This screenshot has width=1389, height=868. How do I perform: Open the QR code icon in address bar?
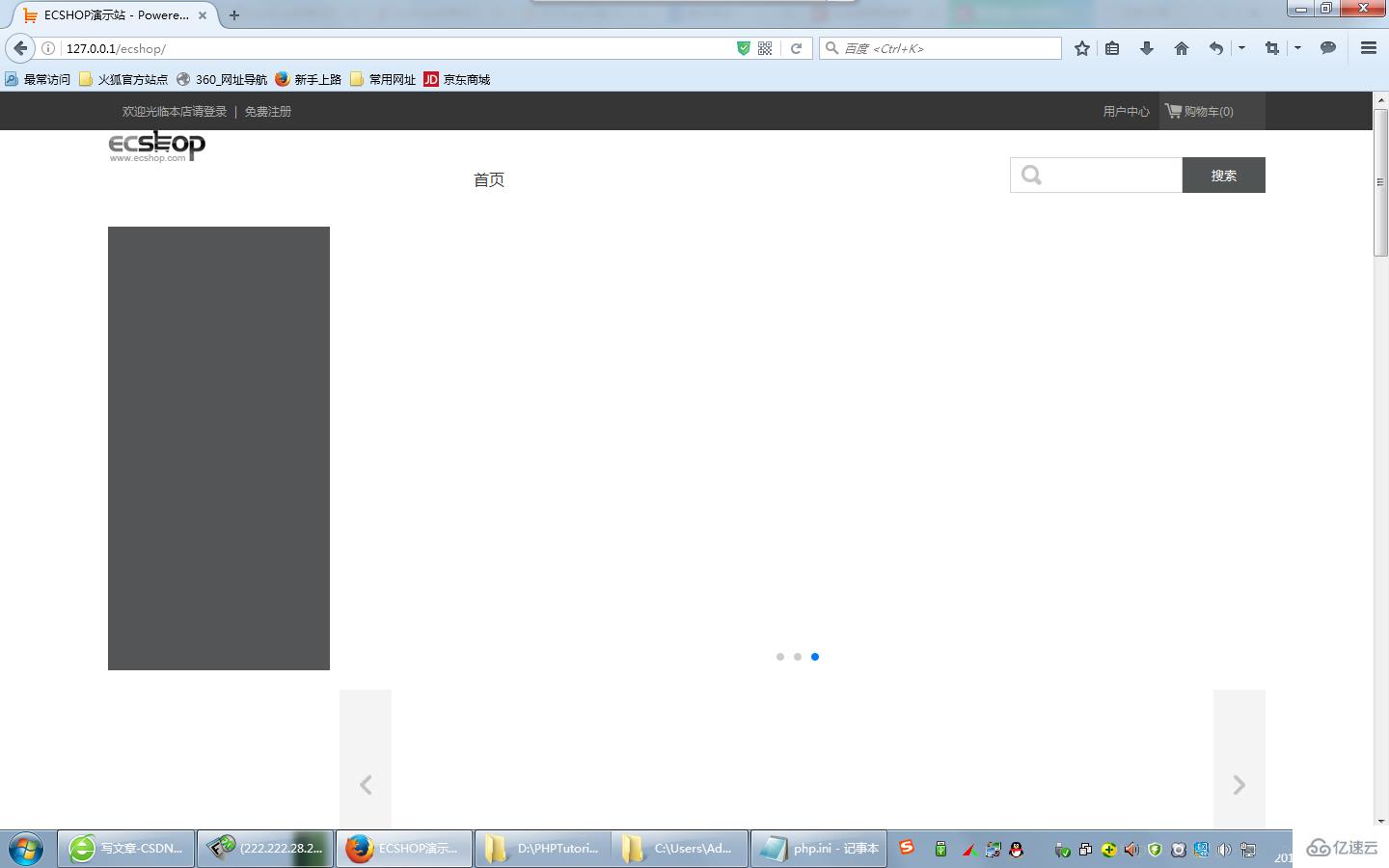pyautogui.click(x=765, y=48)
